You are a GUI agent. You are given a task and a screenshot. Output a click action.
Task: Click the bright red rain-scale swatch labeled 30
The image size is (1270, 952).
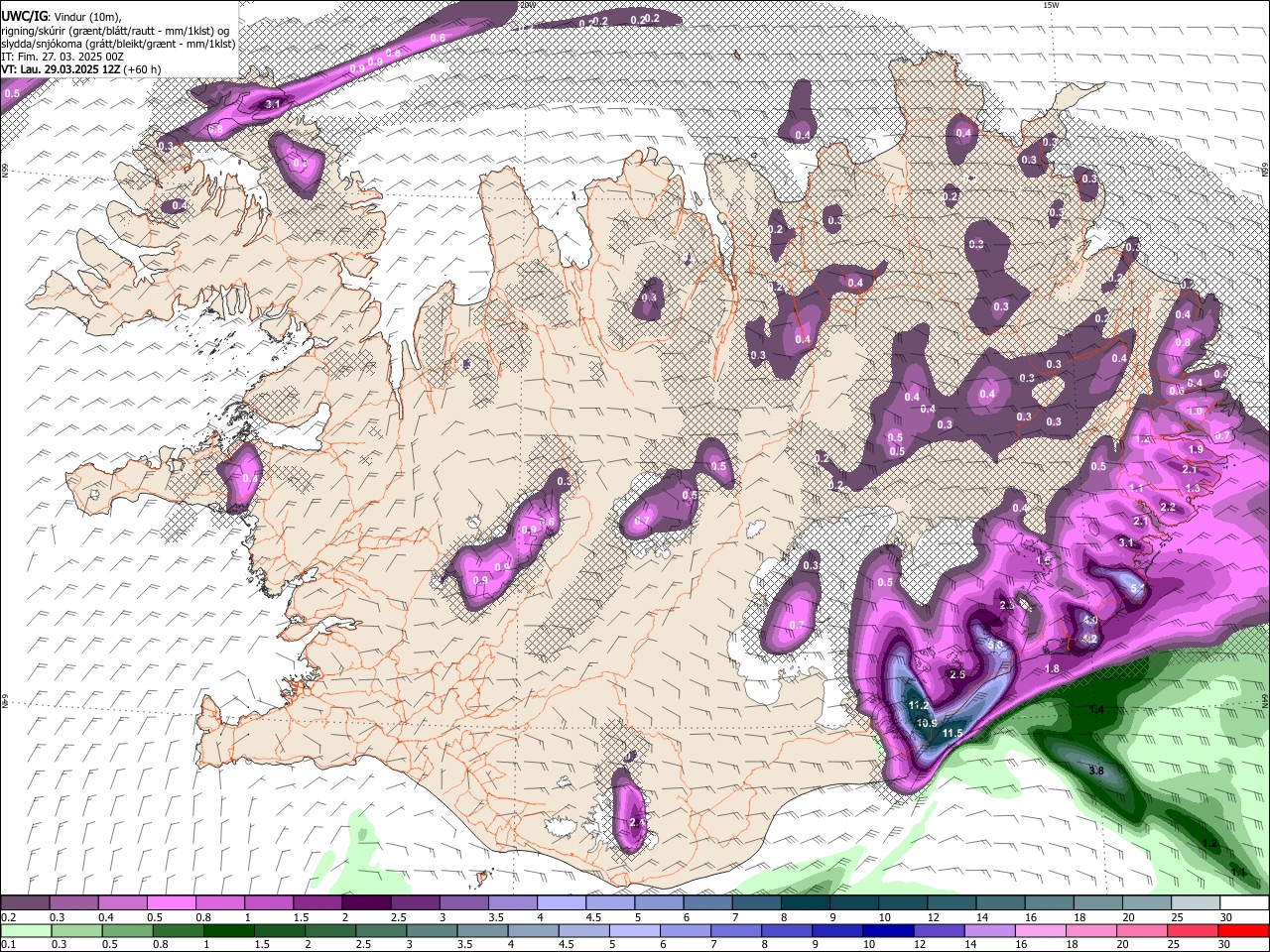1243,931
